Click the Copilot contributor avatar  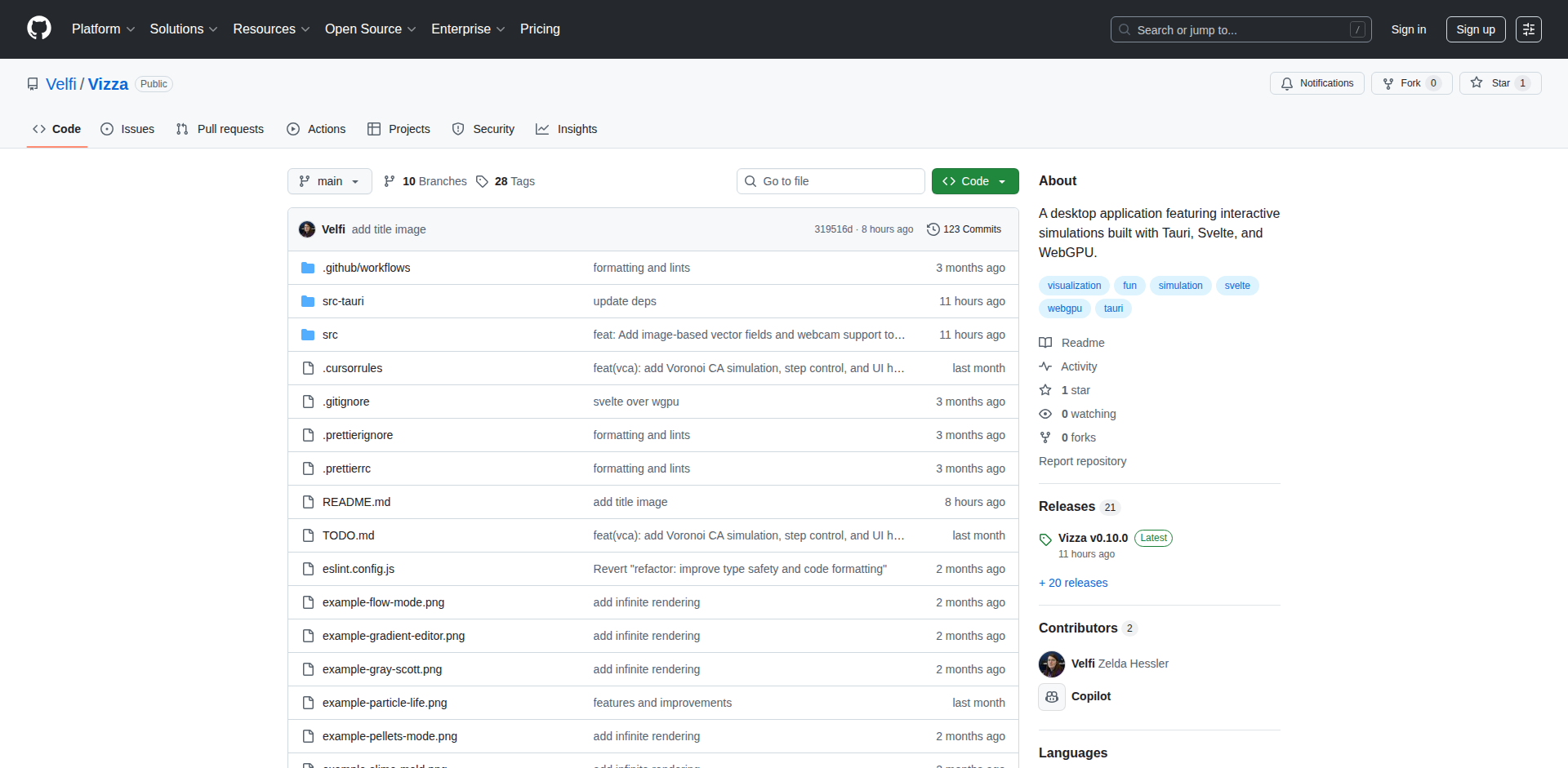pyautogui.click(x=1052, y=697)
